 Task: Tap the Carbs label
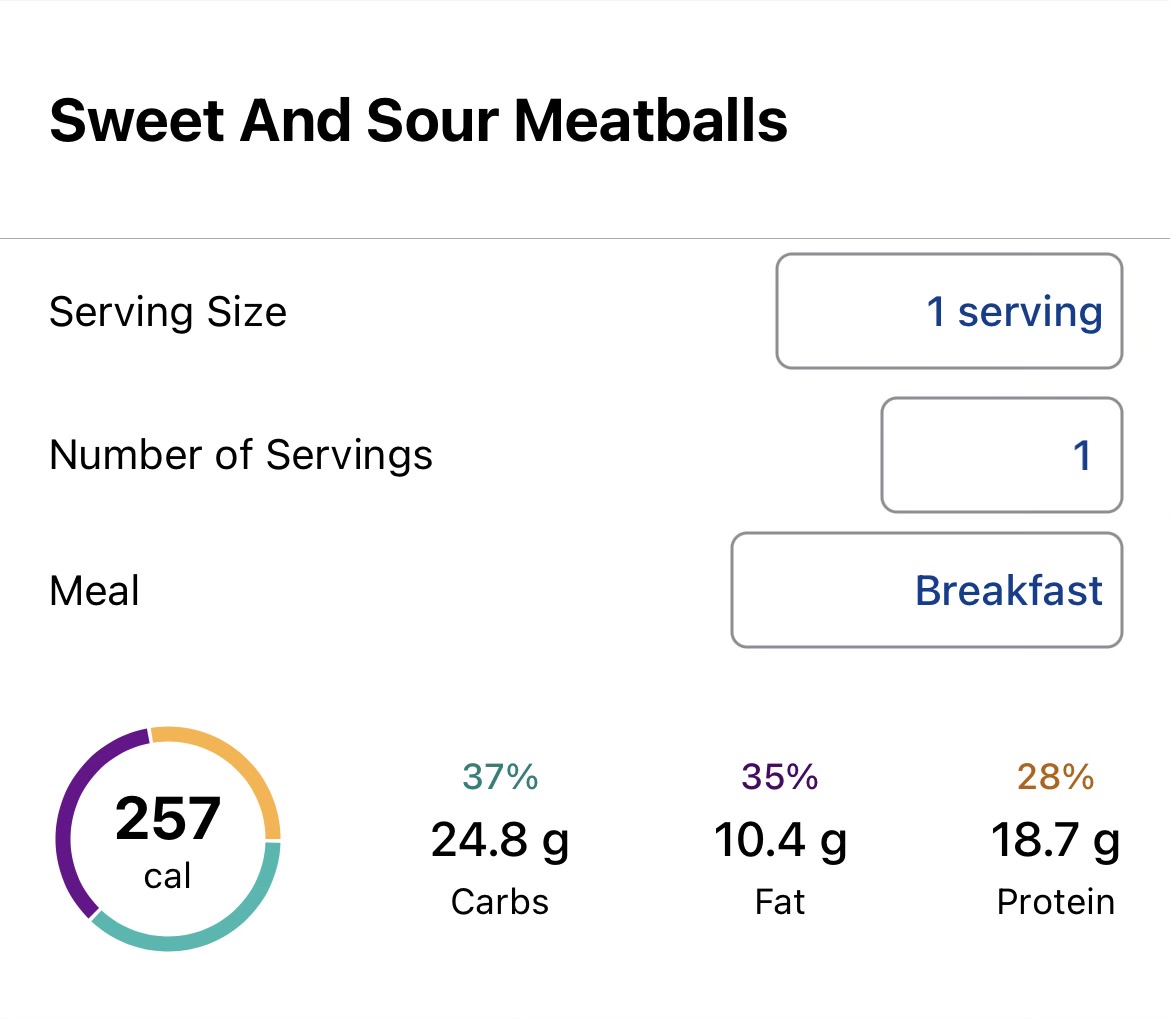coord(500,902)
